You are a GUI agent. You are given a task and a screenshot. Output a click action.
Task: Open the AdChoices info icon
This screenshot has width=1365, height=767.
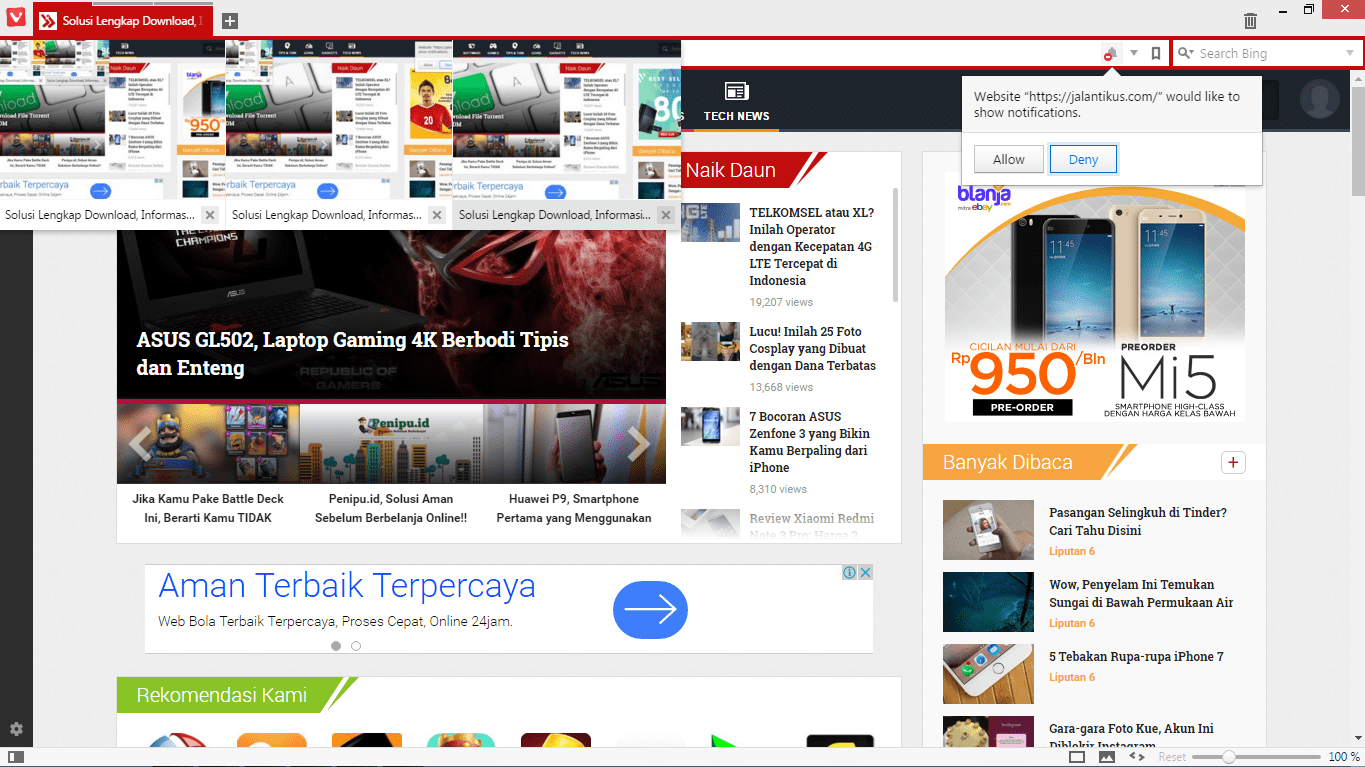(x=849, y=572)
